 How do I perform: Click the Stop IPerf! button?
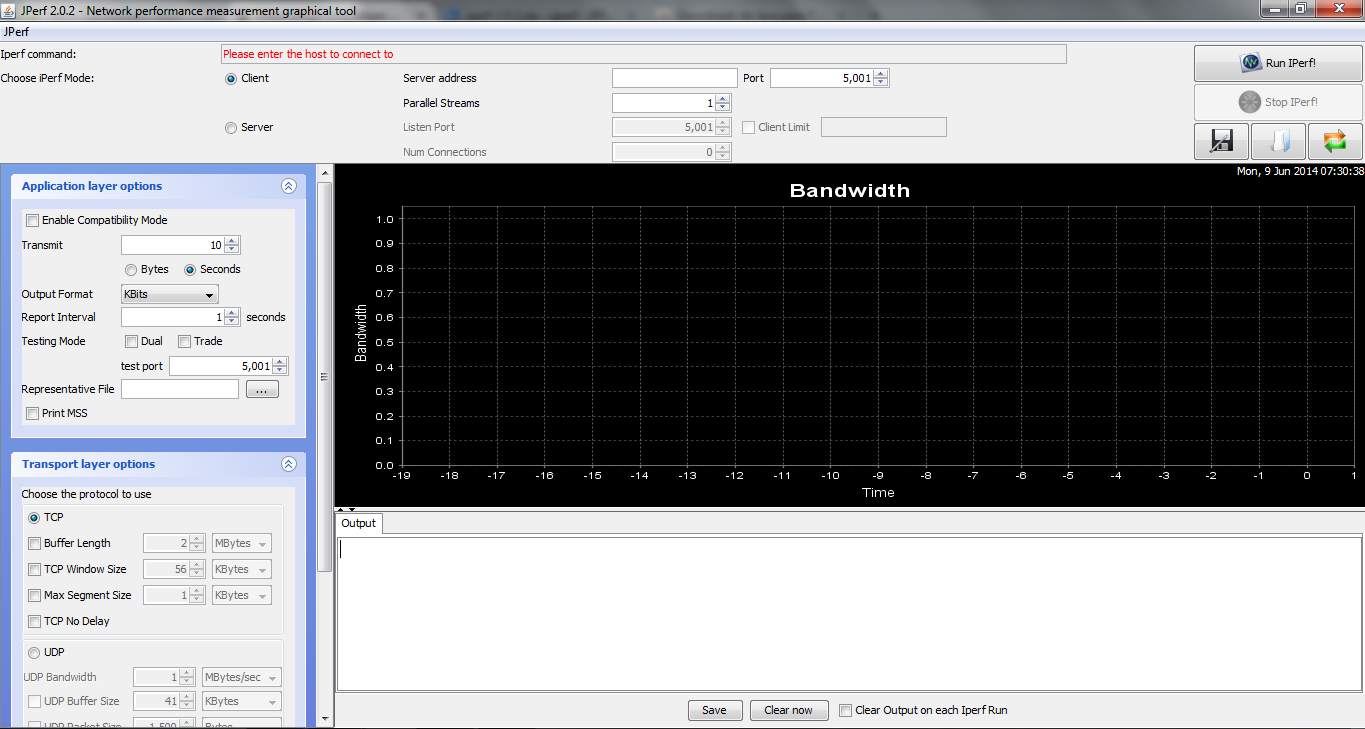point(1278,102)
